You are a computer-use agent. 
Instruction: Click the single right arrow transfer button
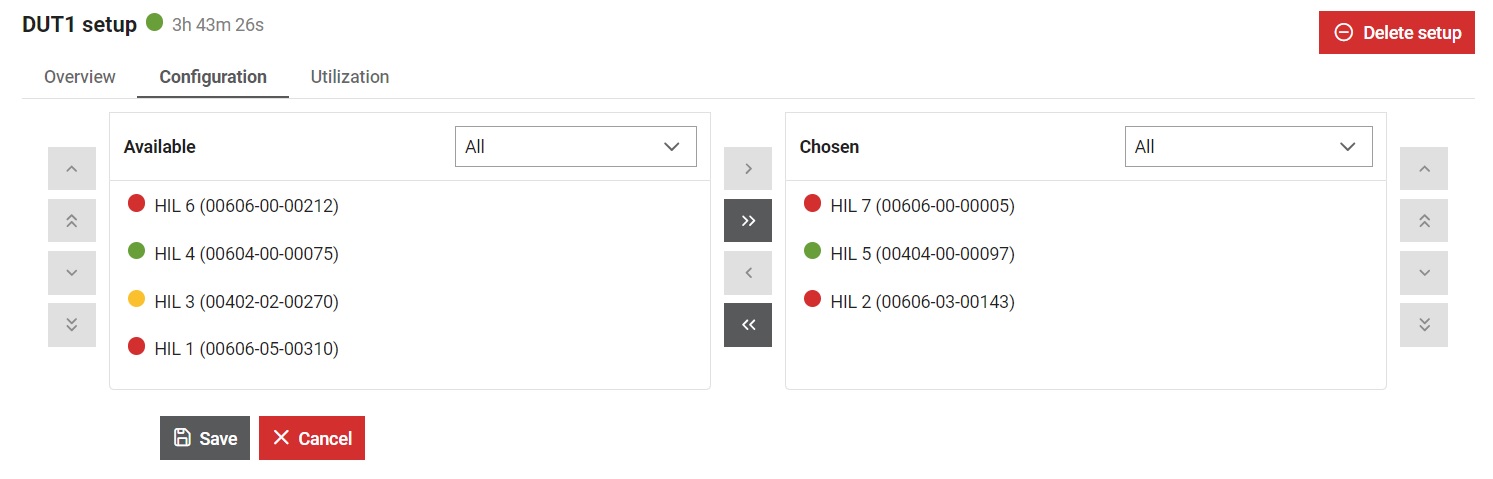(748, 169)
